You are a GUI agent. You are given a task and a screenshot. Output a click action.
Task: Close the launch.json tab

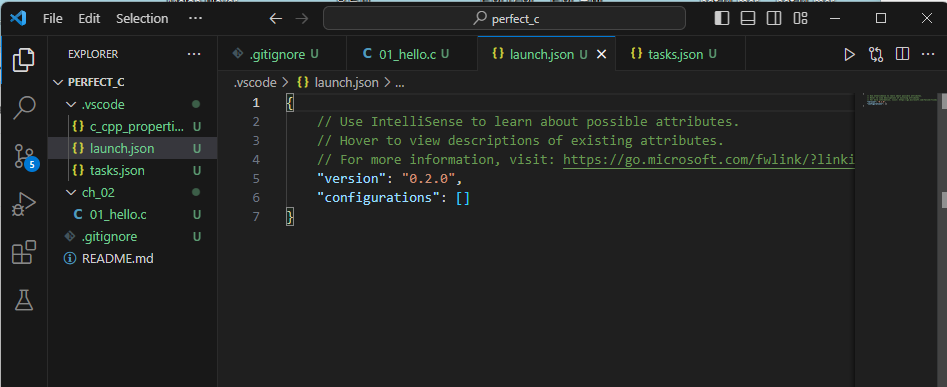click(x=601, y=54)
